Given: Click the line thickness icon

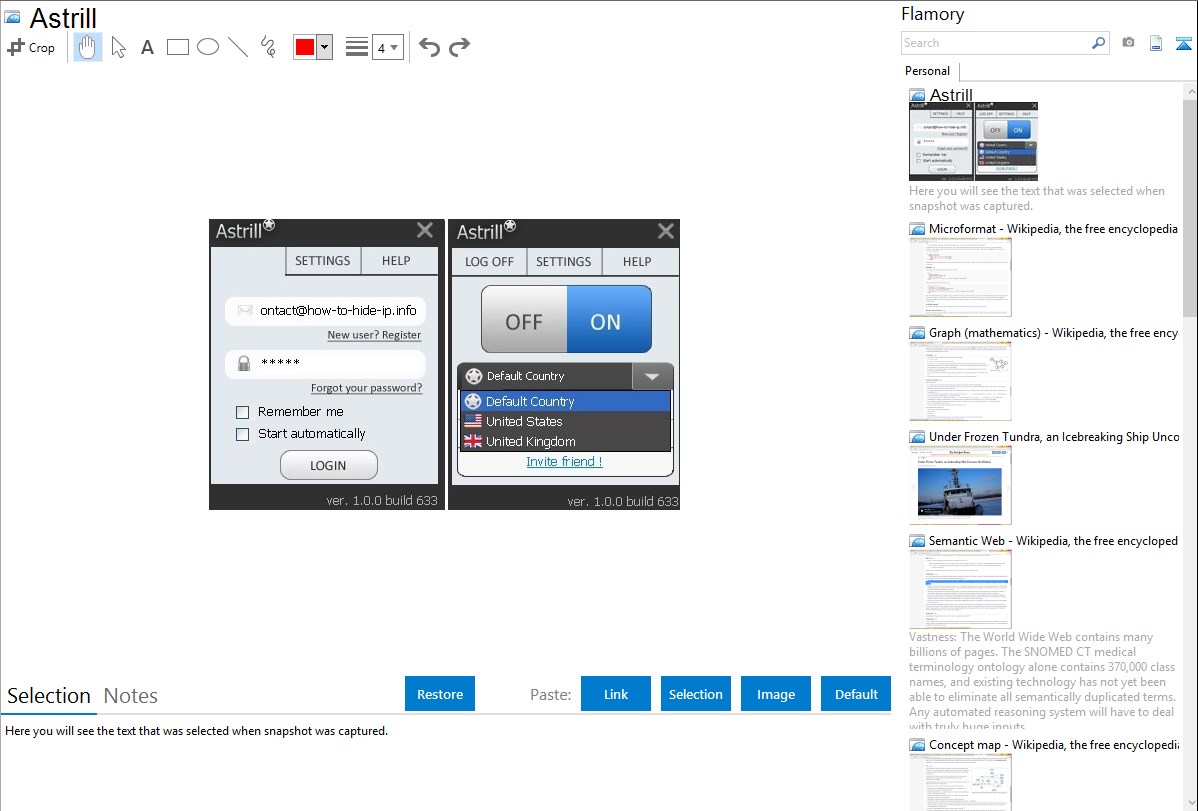Looking at the screenshot, I should (356, 47).
